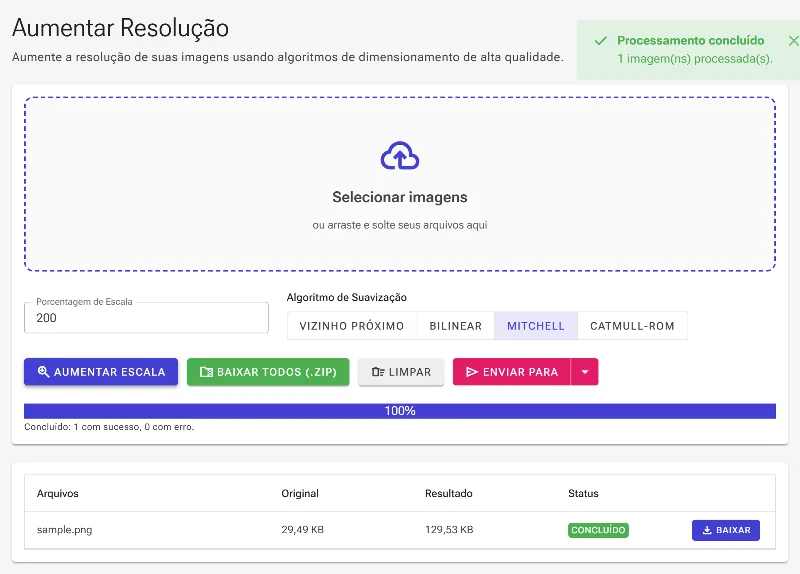Click the sample.png file name
This screenshot has width=800, height=574.
click(65, 530)
